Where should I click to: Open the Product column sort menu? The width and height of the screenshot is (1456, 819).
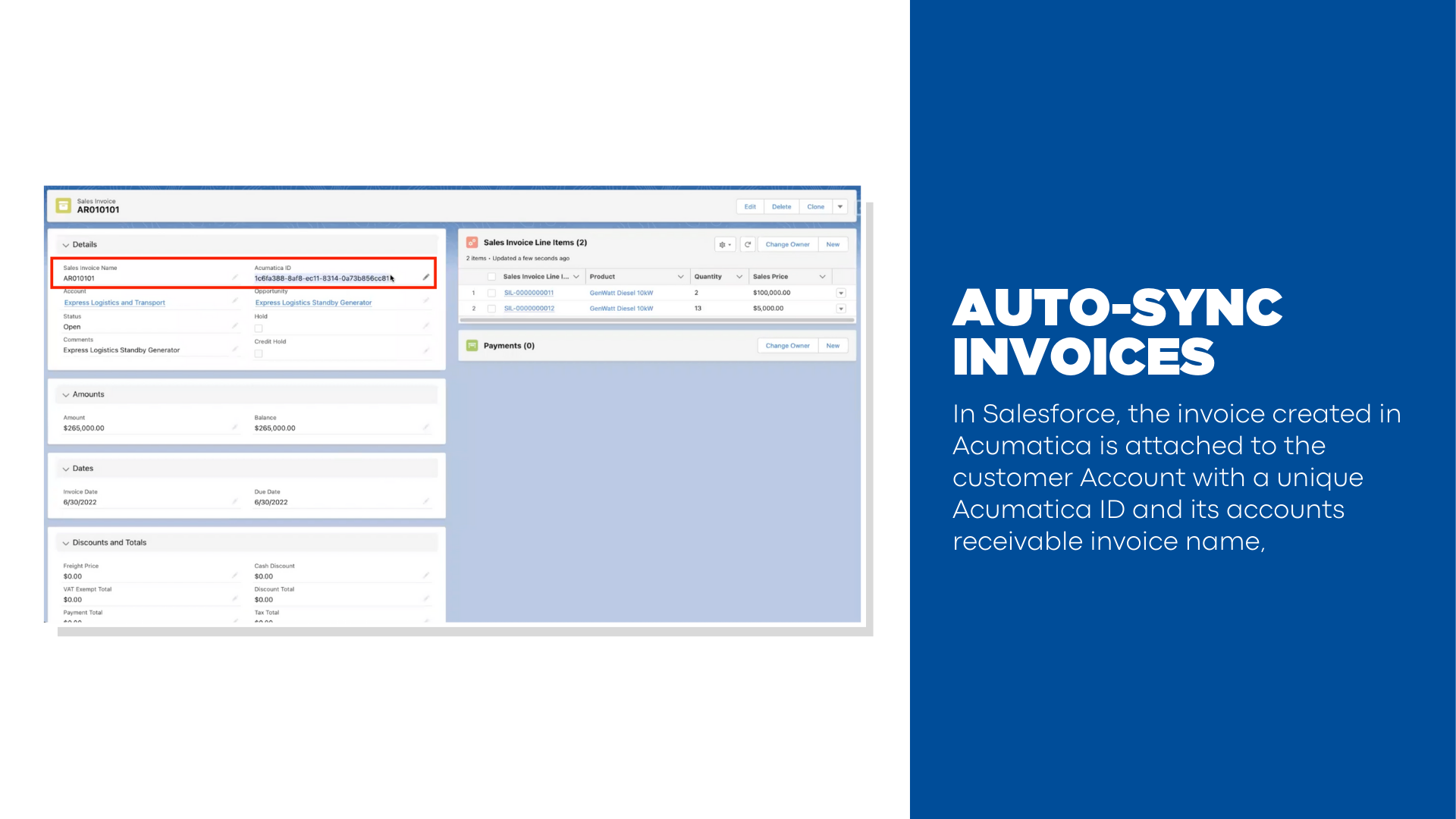coord(680,277)
